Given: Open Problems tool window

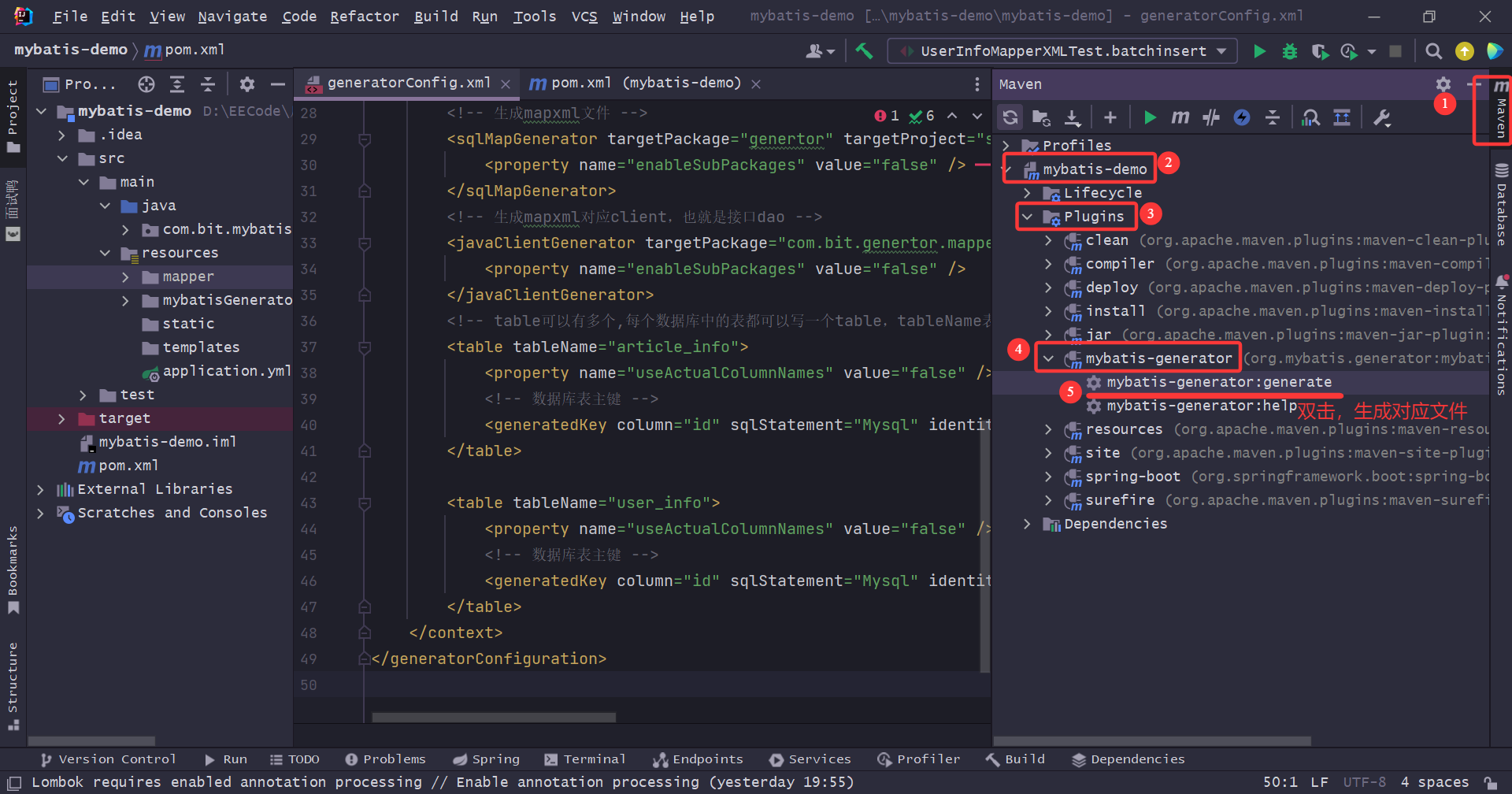Looking at the screenshot, I should [386, 759].
